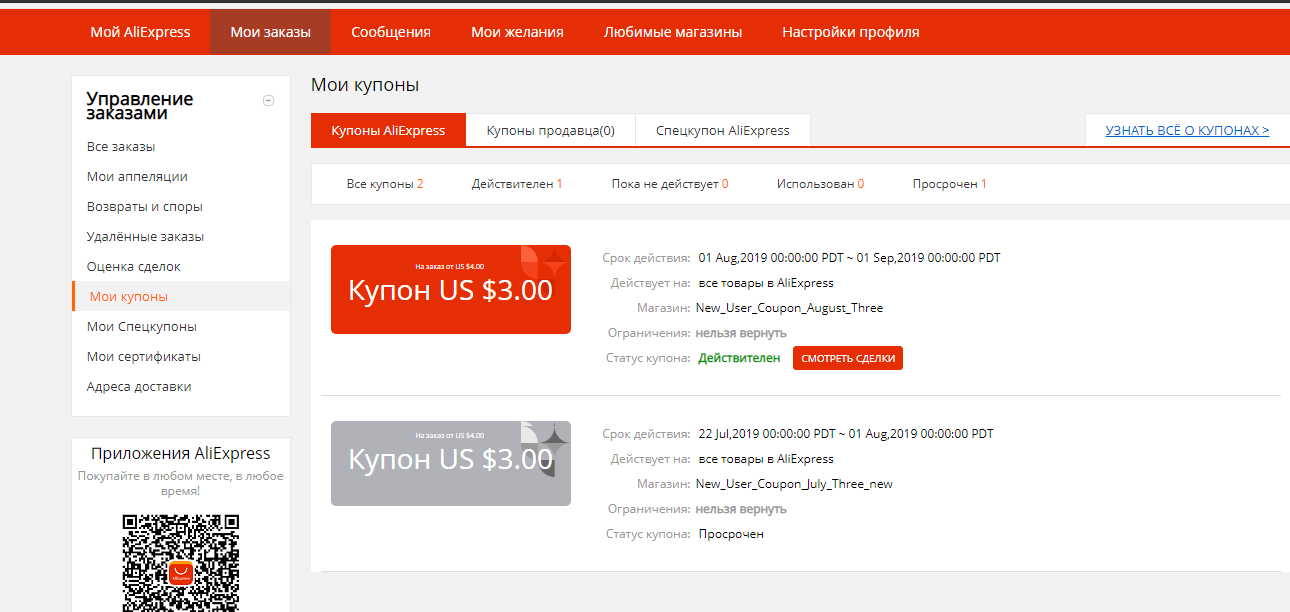Filter by Все купоны 2
The width and height of the screenshot is (1290, 612).
click(x=385, y=184)
